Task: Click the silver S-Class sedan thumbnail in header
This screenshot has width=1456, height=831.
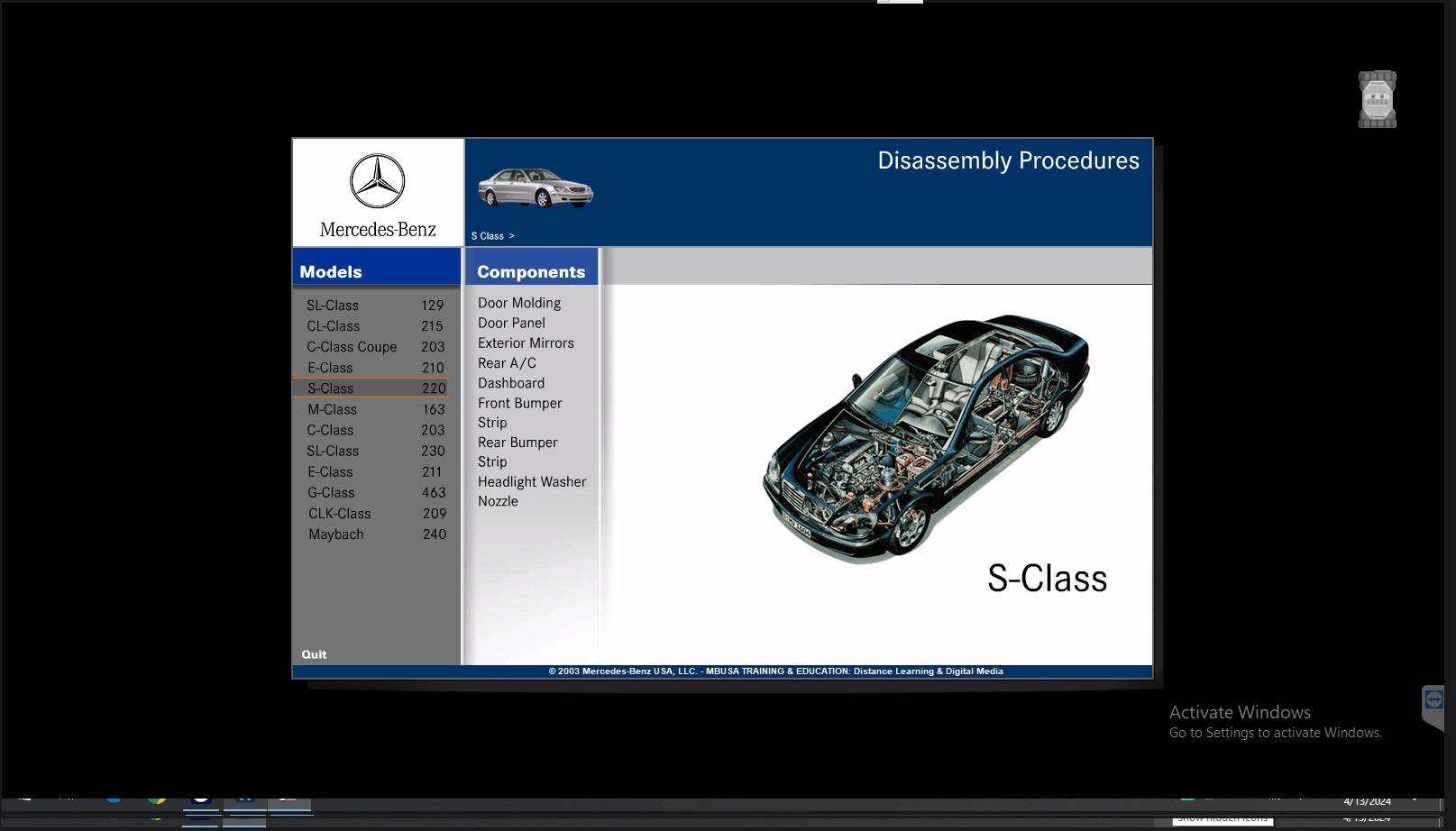Action: [x=536, y=187]
